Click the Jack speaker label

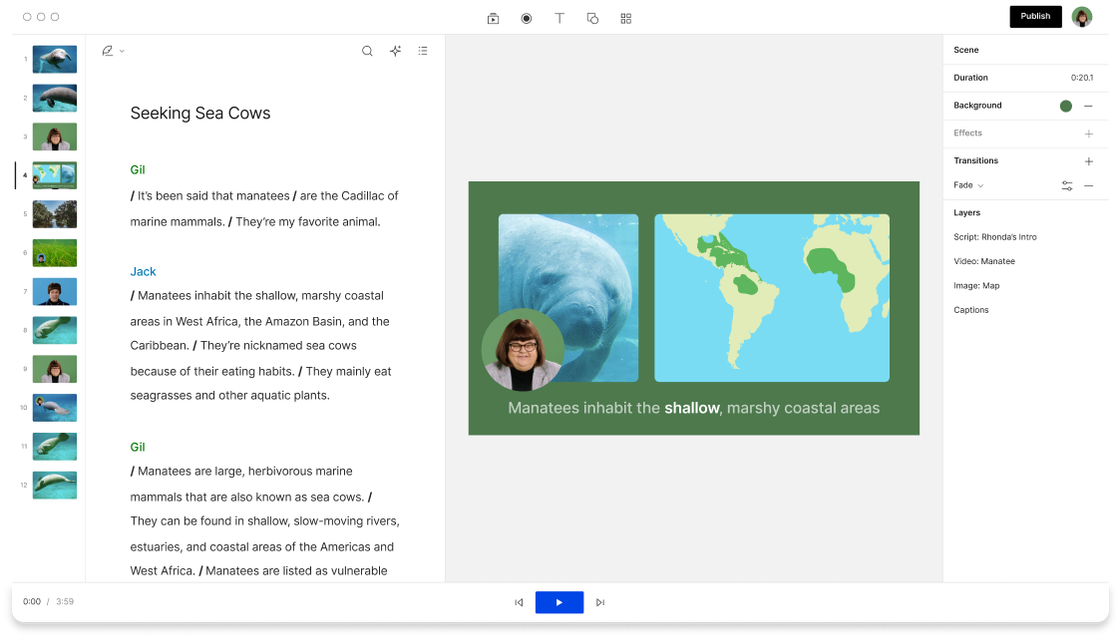(143, 271)
